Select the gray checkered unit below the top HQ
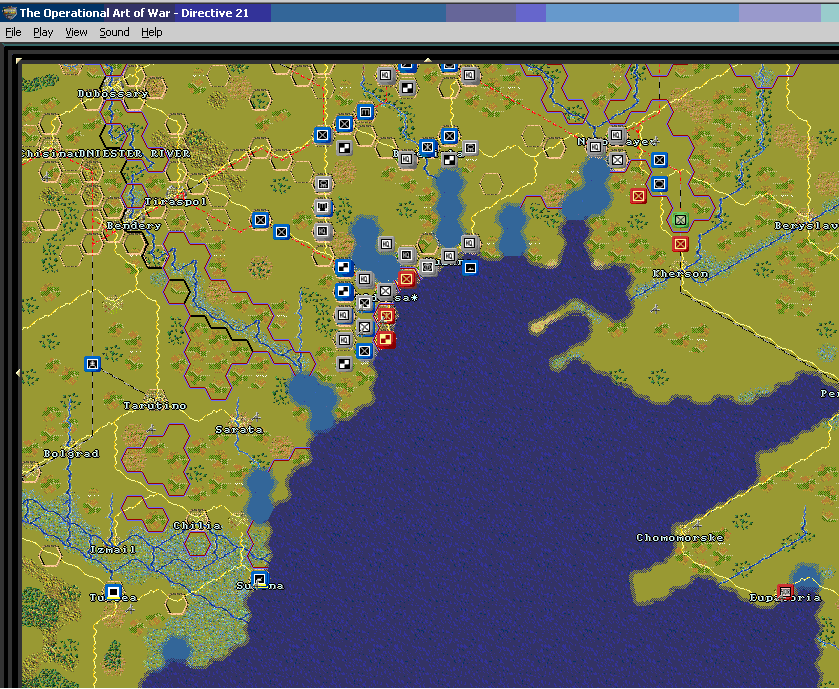The width and height of the screenshot is (839, 689). [x=407, y=88]
